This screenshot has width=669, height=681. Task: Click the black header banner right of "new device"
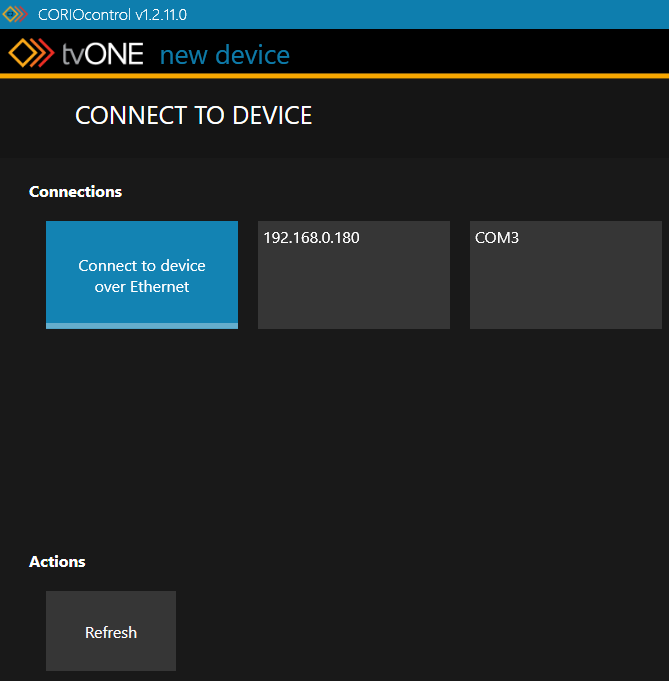480,52
